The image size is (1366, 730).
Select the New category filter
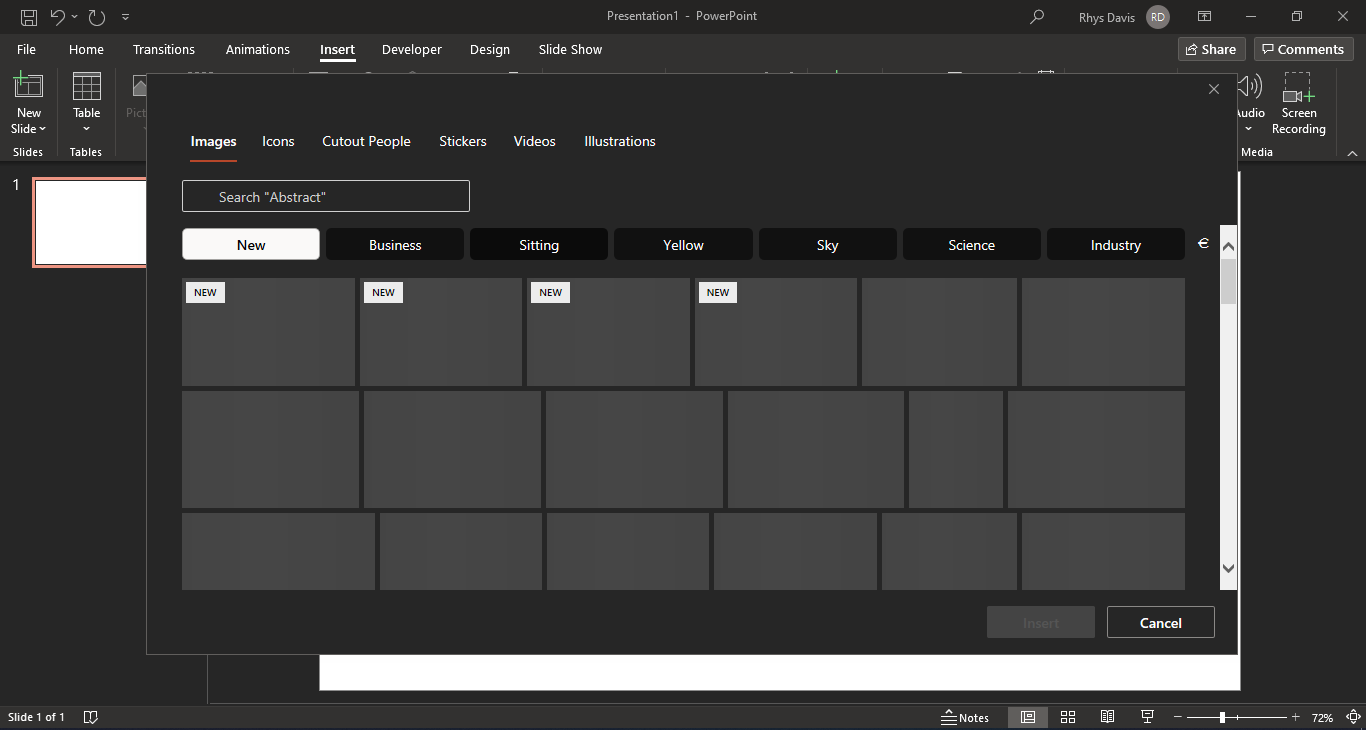click(x=251, y=245)
